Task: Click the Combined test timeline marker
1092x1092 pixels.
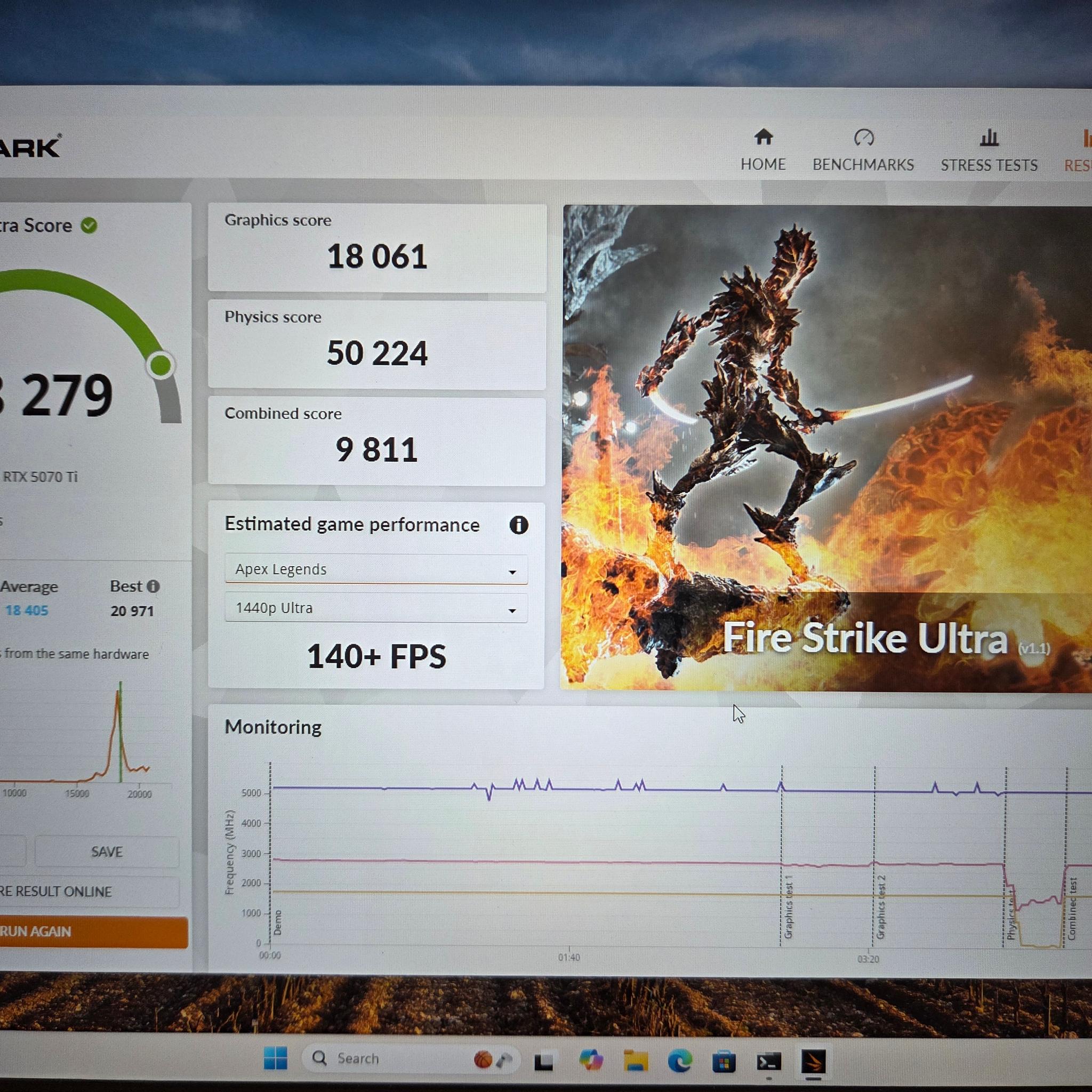Action: pyautogui.click(x=1072, y=908)
